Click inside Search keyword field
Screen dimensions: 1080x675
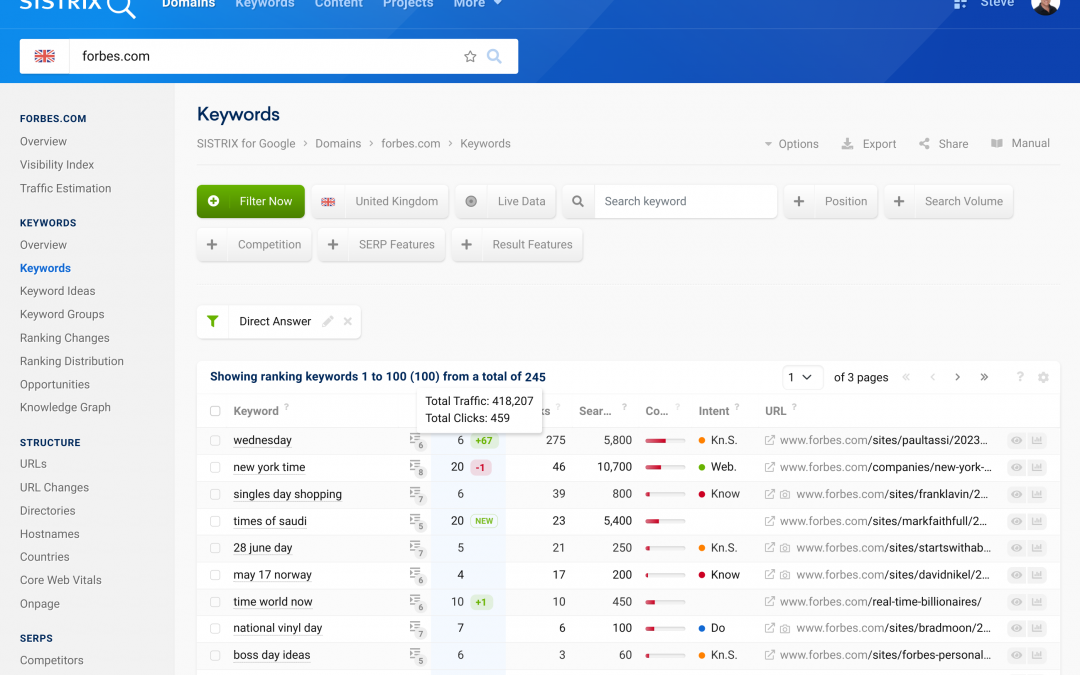tap(684, 201)
